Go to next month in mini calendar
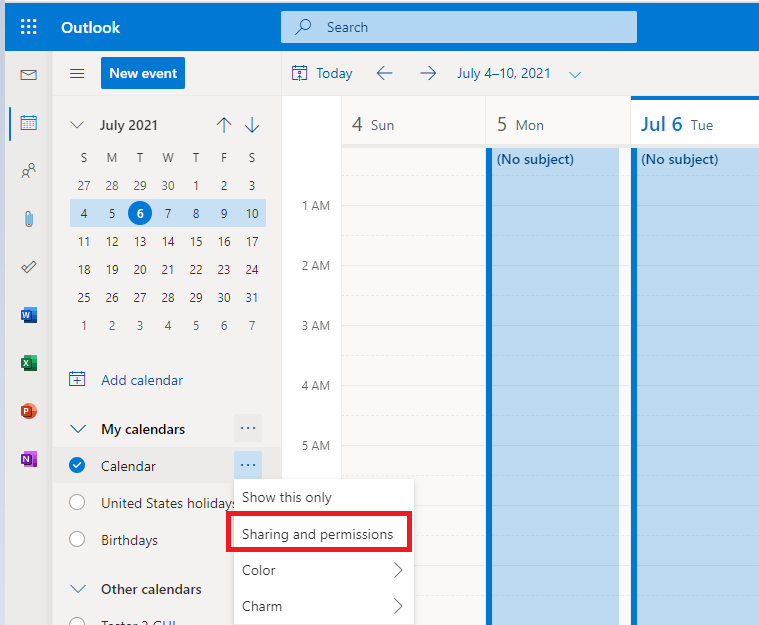Image resolution: width=759 pixels, height=625 pixels. tap(252, 125)
